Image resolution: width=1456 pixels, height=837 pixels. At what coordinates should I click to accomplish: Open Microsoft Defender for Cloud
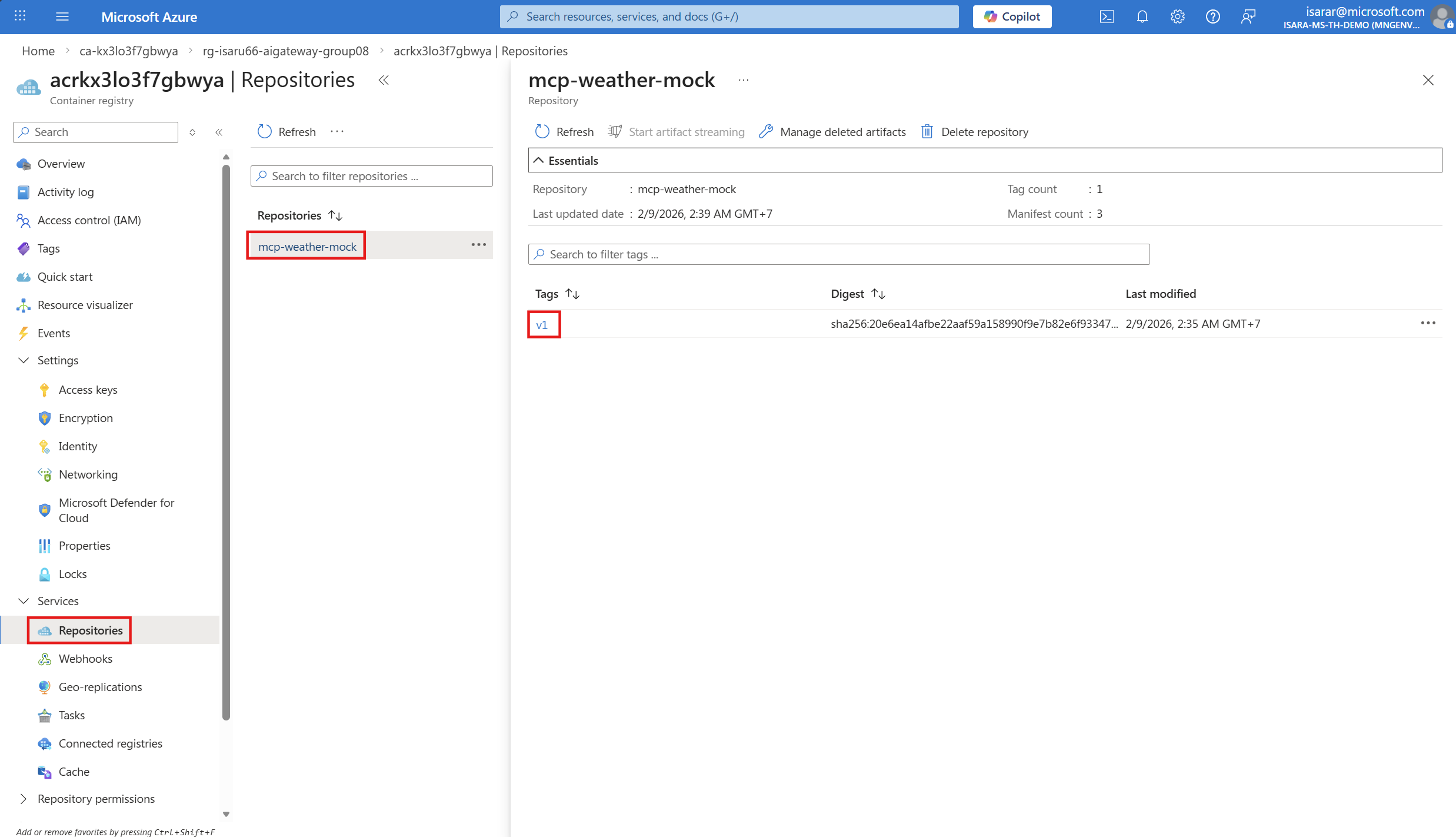(116, 510)
